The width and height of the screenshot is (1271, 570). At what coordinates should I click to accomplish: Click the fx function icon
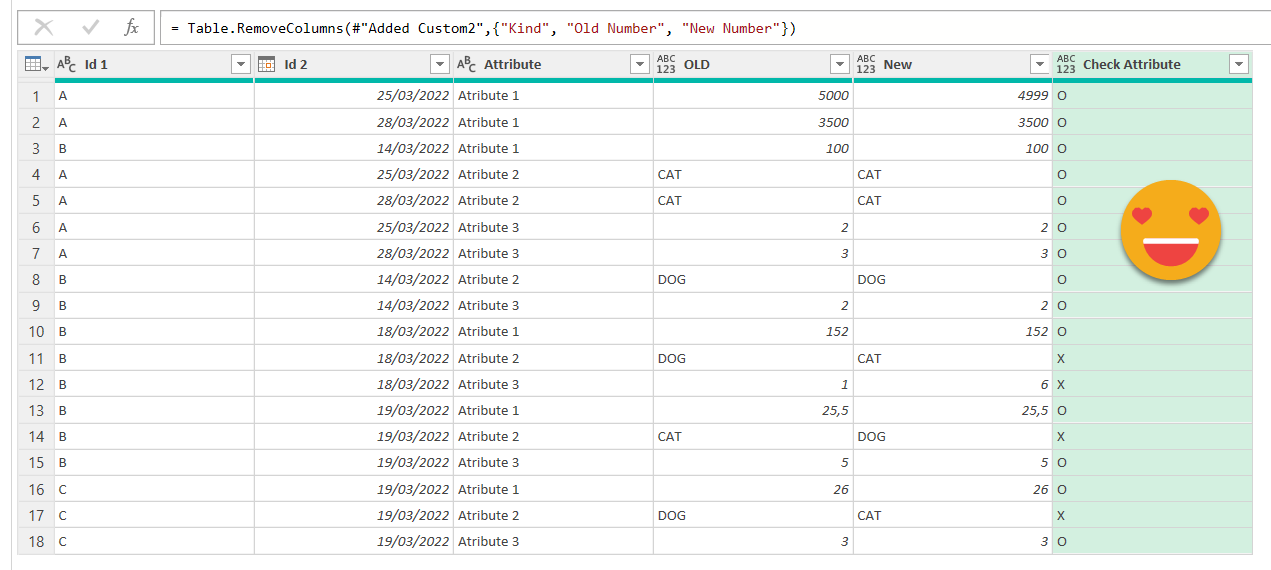(131, 28)
